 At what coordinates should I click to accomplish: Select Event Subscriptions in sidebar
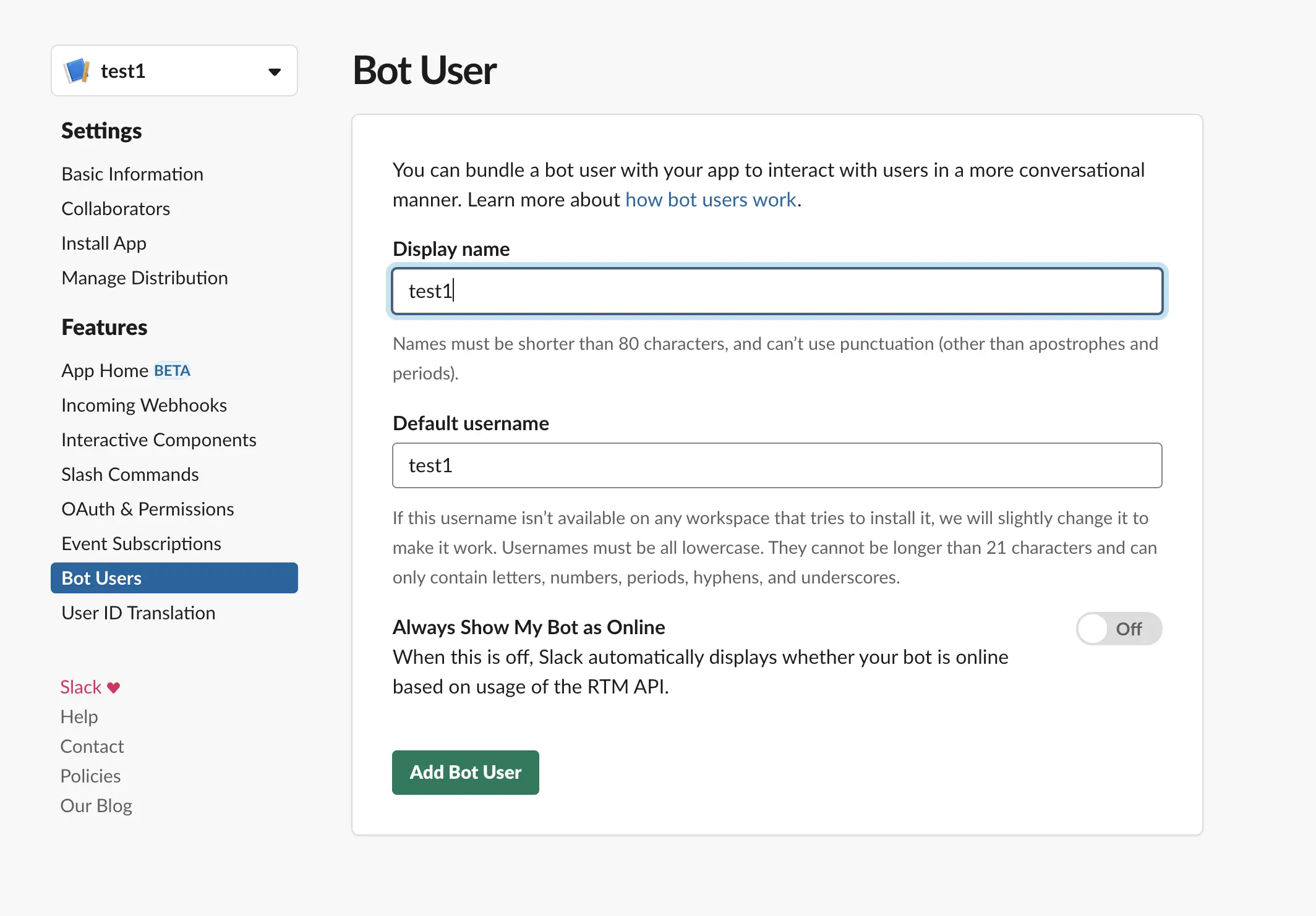pos(142,543)
